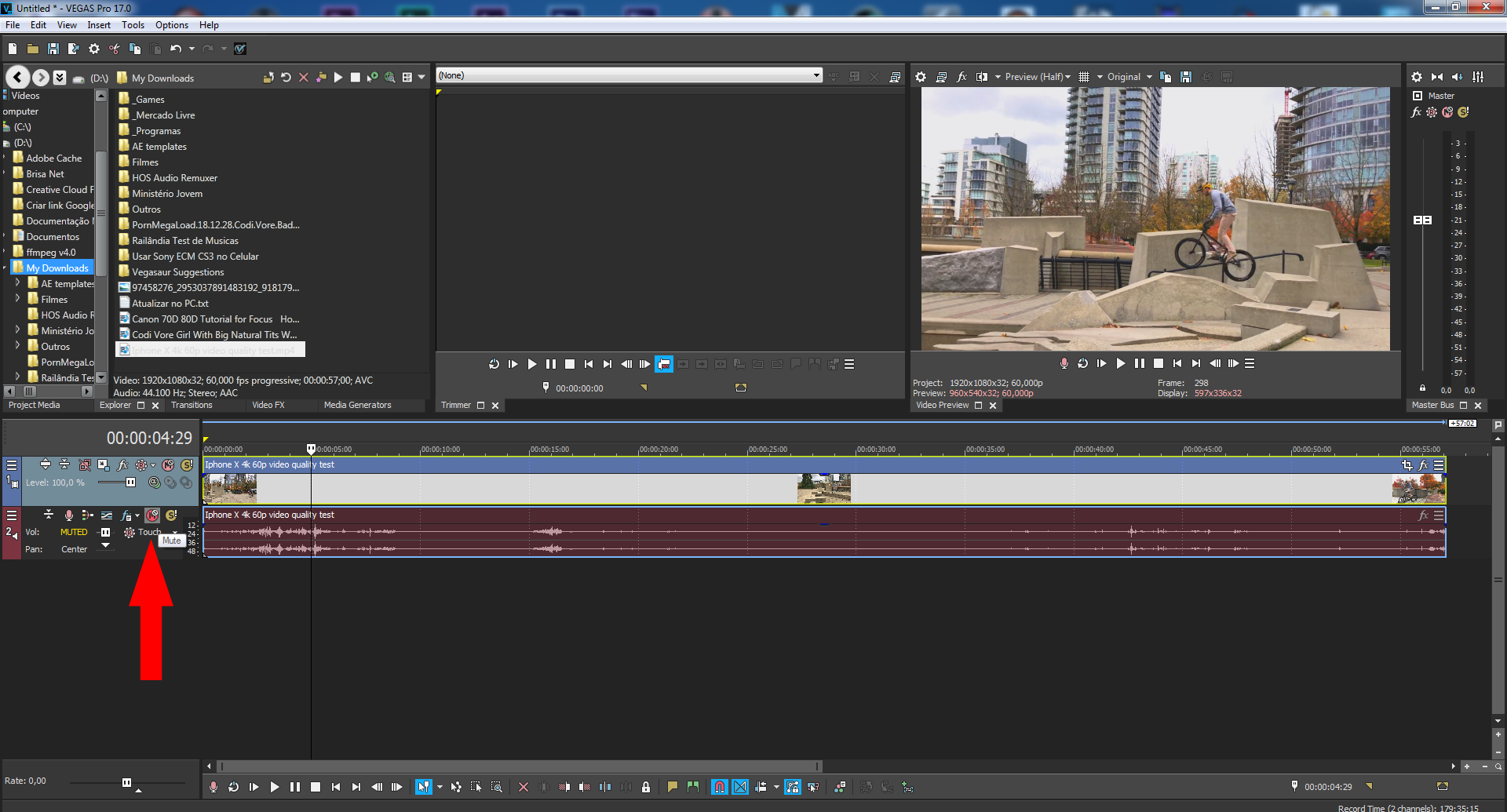Click the middle thumbnail of the video clip
1507x812 pixels.
click(x=823, y=489)
